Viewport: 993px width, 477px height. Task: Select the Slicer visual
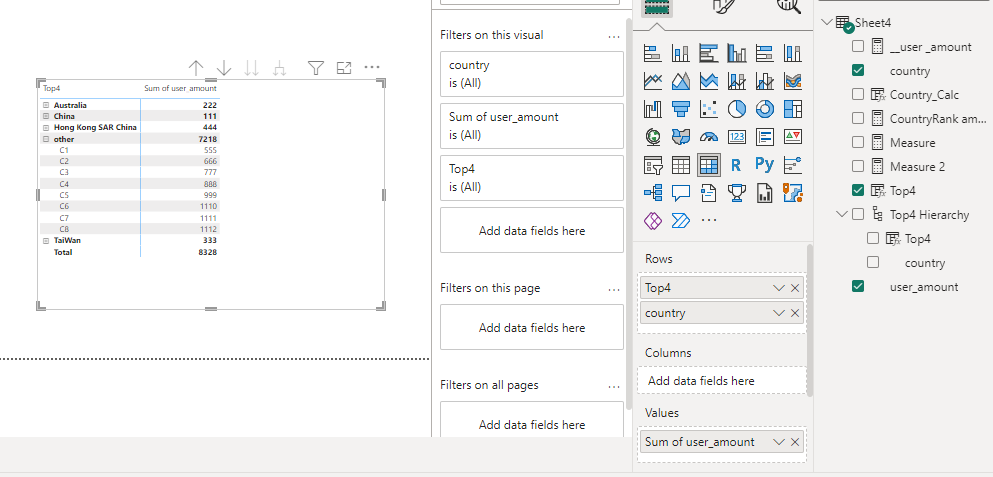(653, 165)
